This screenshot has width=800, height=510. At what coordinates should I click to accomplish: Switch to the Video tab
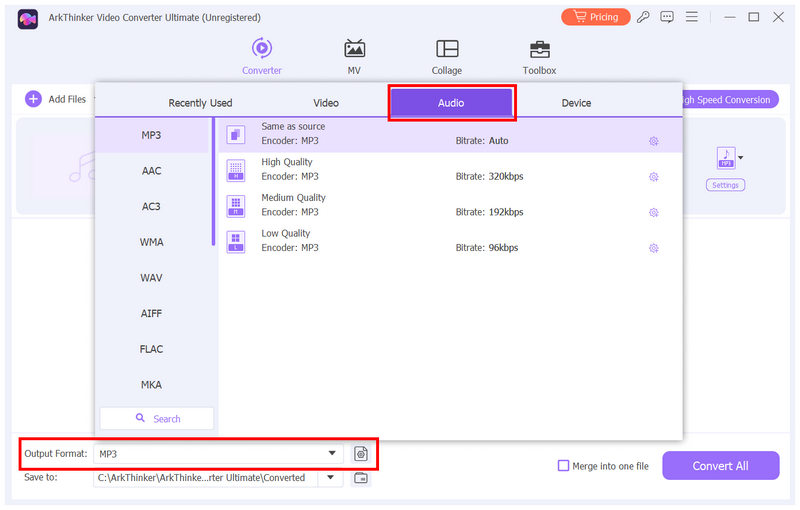(x=326, y=103)
